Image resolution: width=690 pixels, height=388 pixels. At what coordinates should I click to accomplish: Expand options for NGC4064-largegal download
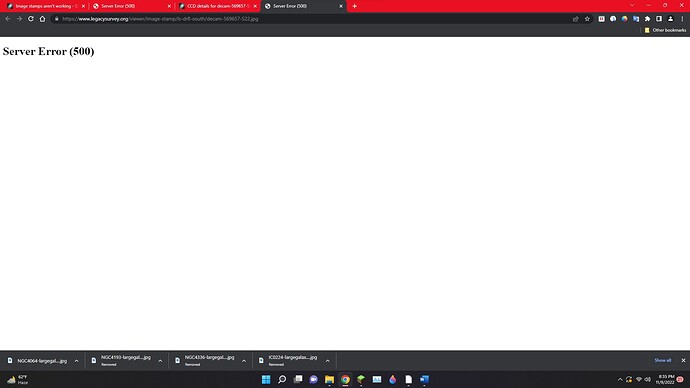coord(77,361)
